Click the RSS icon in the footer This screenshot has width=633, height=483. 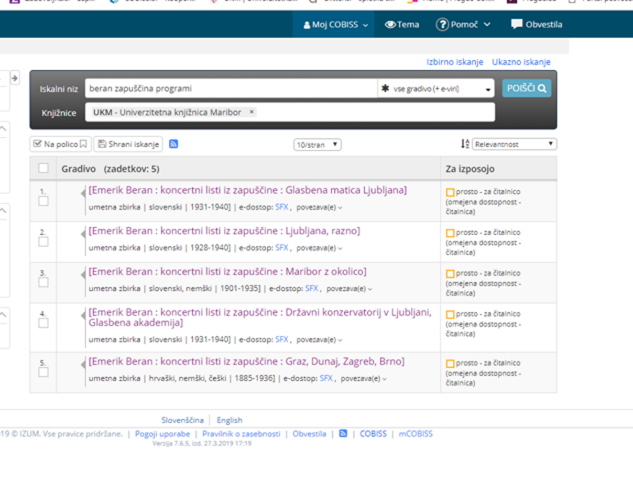tap(343, 434)
